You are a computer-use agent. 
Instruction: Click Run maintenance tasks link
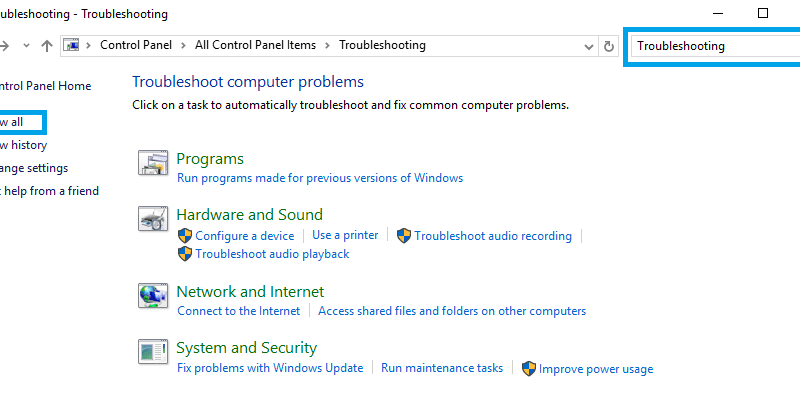tap(442, 368)
